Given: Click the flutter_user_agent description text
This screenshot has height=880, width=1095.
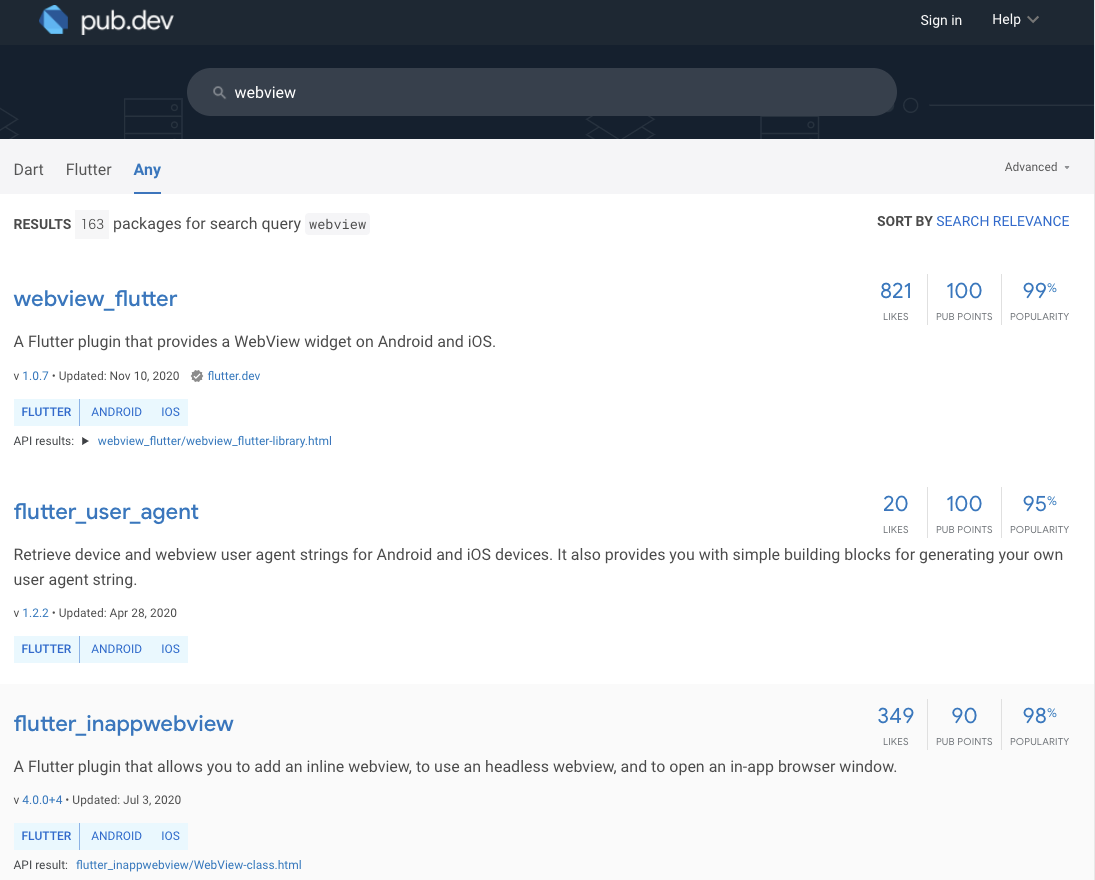Looking at the screenshot, I should [538, 567].
